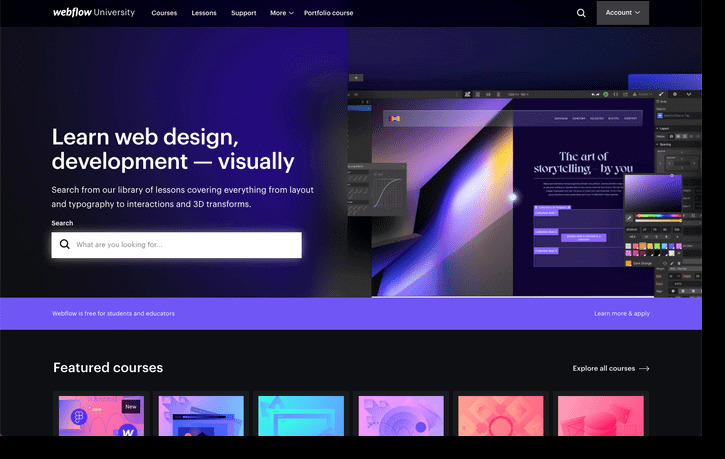Focus the 'What are you looking for' search field
This screenshot has height=459, width=725.
click(177, 245)
